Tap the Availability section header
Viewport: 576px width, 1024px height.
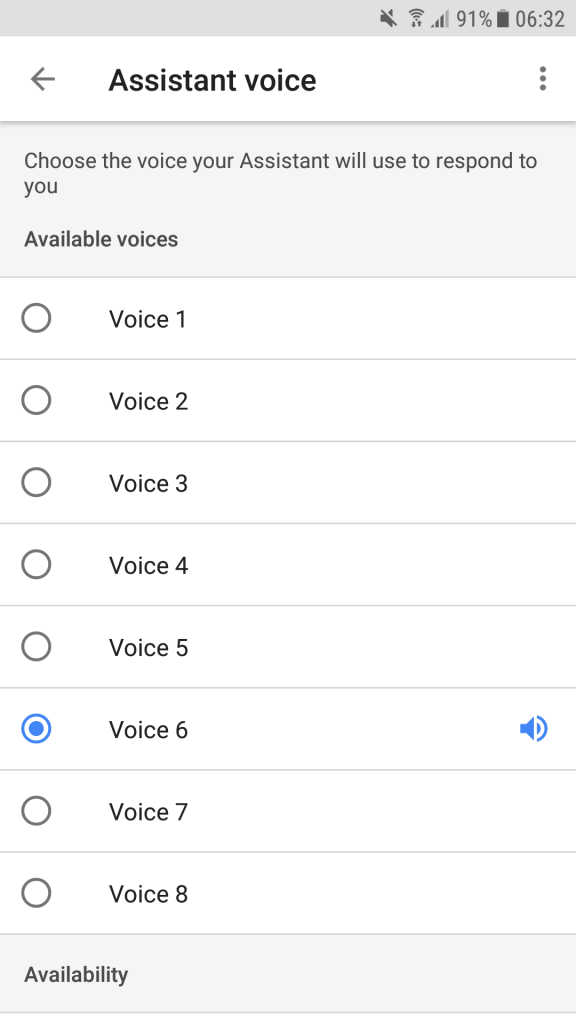(x=76, y=974)
